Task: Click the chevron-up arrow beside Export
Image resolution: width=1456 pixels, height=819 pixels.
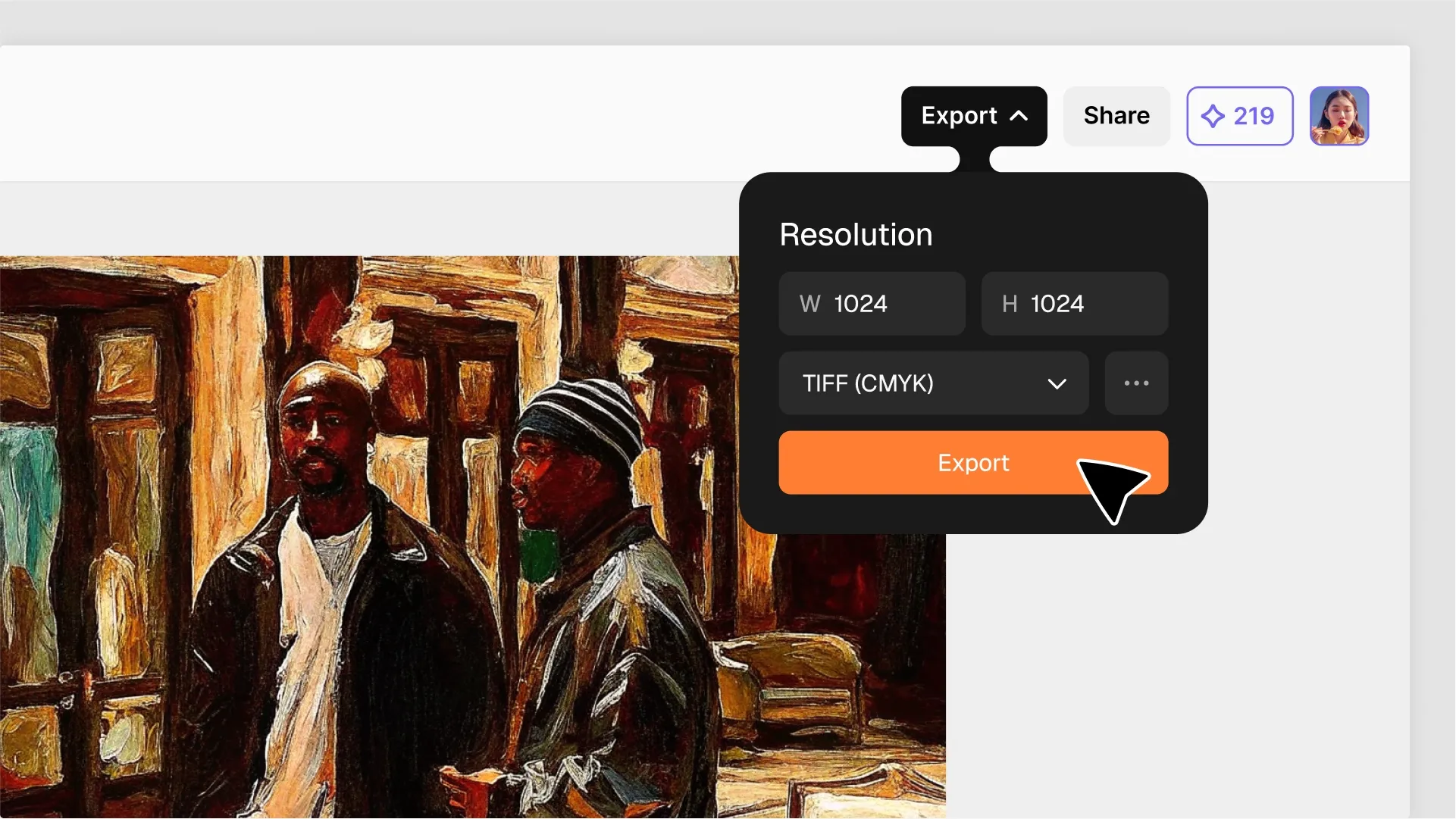Action: pyautogui.click(x=1019, y=116)
